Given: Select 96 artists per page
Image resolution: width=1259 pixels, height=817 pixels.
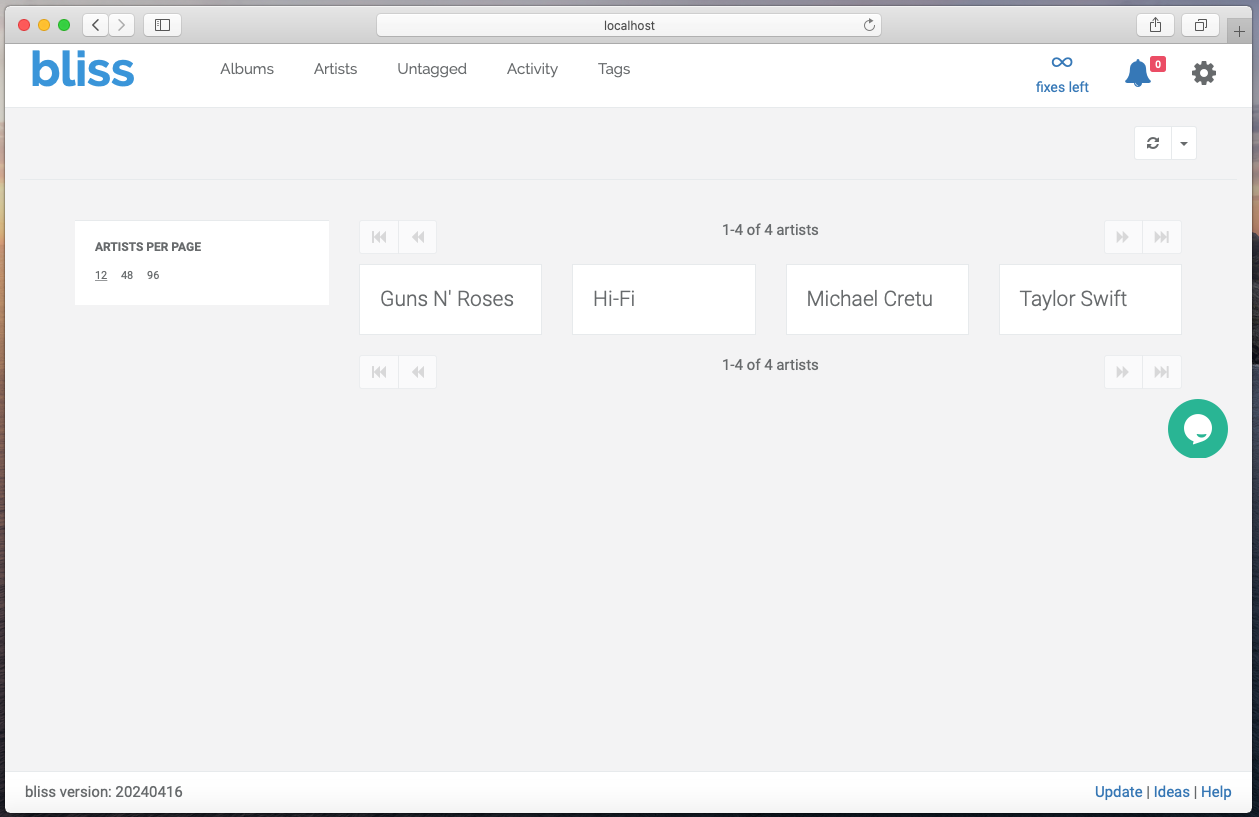Looking at the screenshot, I should (x=153, y=275).
